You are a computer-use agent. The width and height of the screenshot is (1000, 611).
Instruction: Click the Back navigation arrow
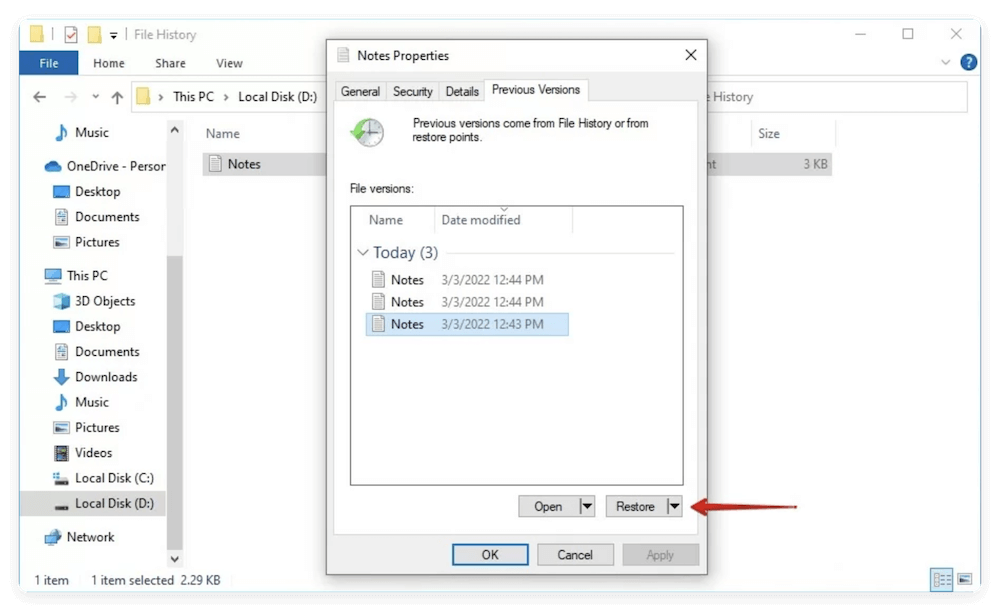[38, 96]
